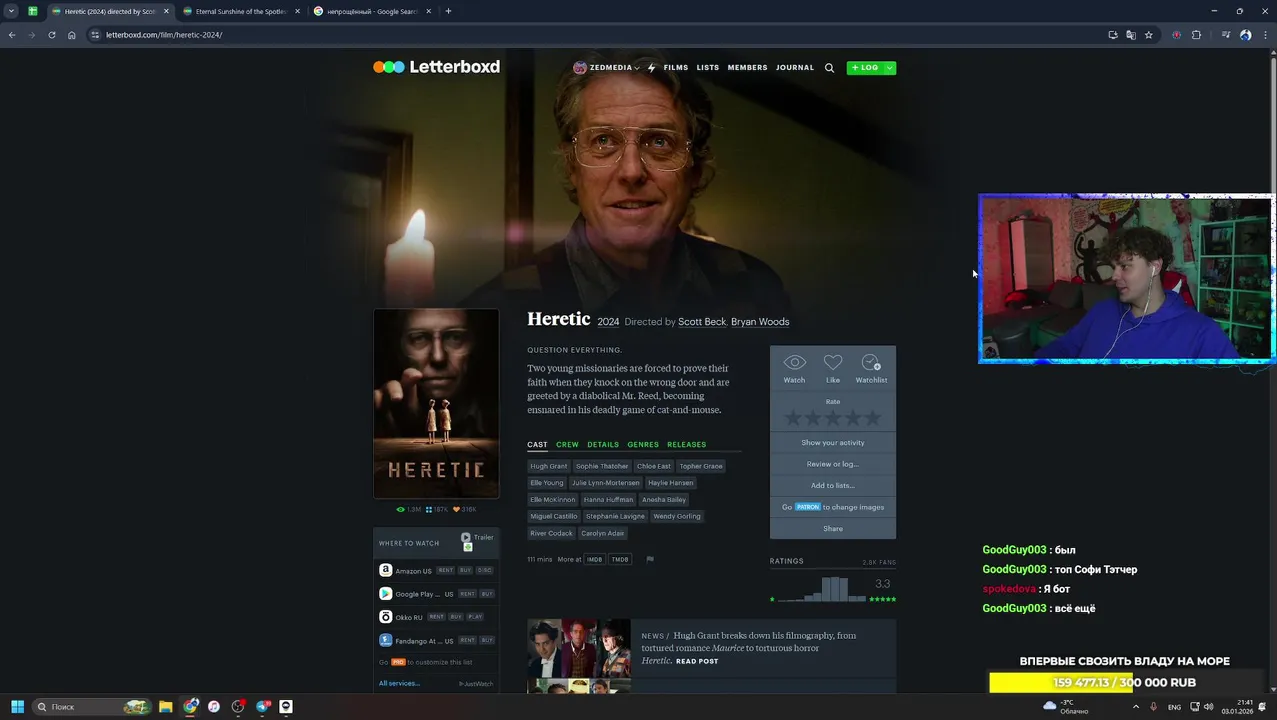Click Amazon US RENT option

[x=445, y=570]
